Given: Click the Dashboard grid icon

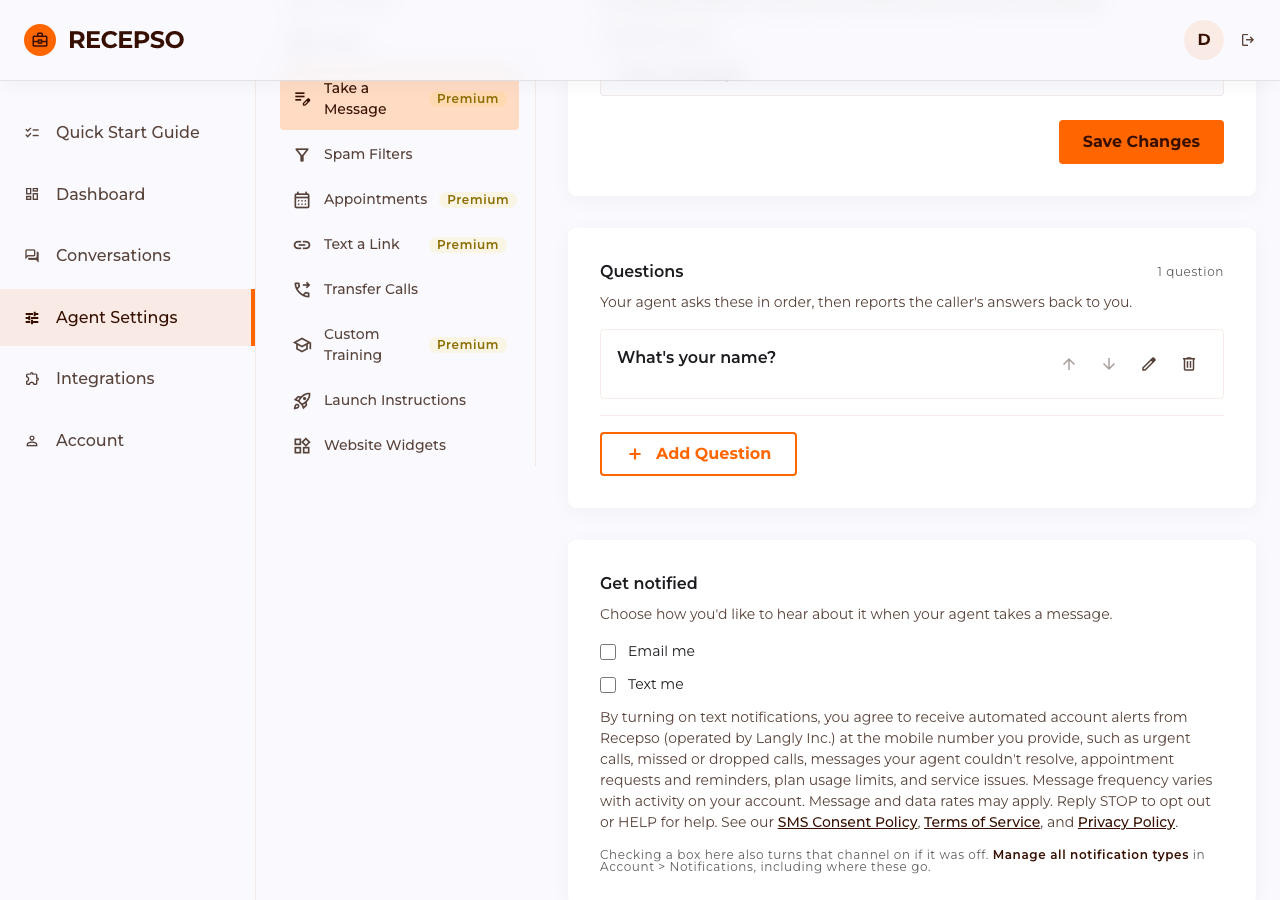Looking at the screenshot, I should click(x=32, y=194).
